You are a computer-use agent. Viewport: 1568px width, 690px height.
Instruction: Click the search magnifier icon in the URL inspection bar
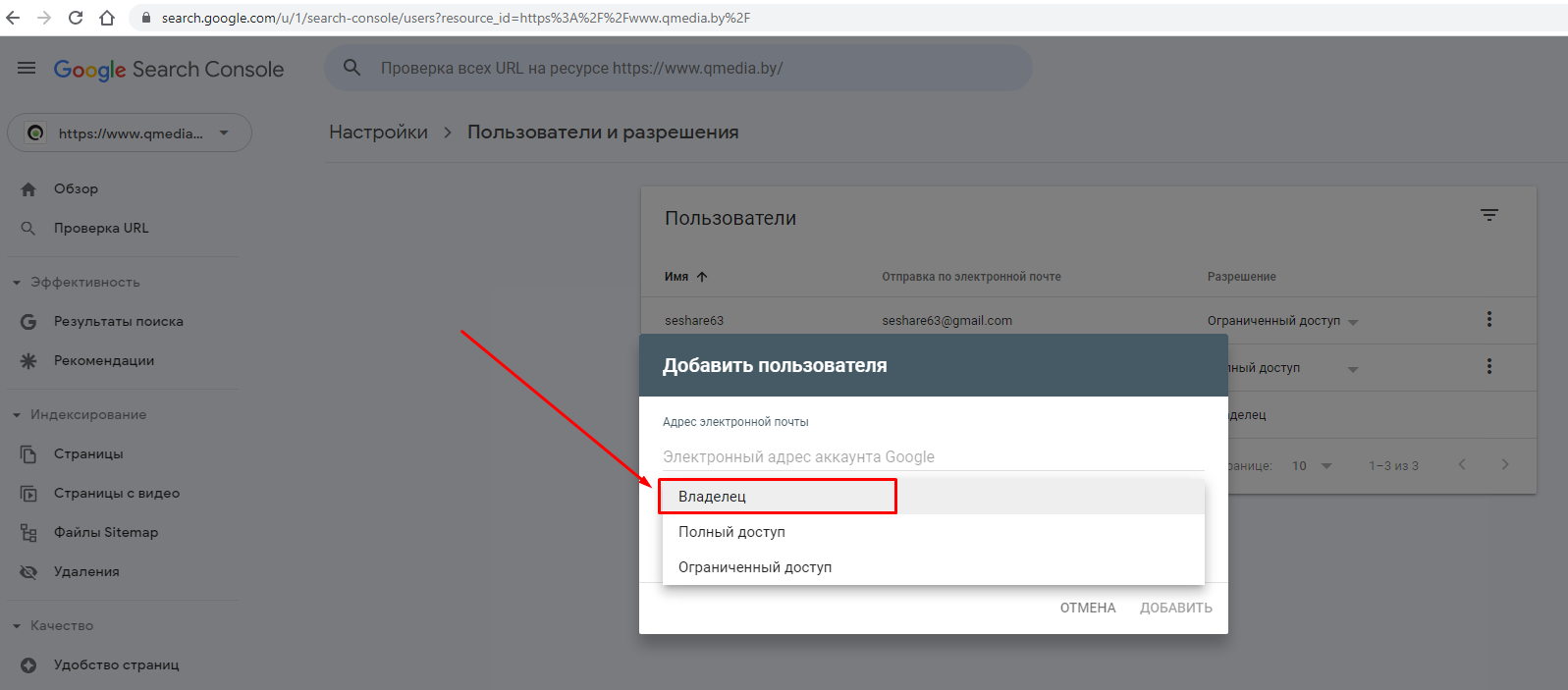click(351, 68)
